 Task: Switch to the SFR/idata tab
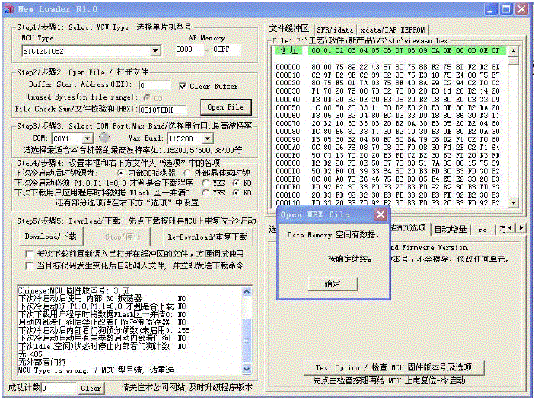pos(335,30)
